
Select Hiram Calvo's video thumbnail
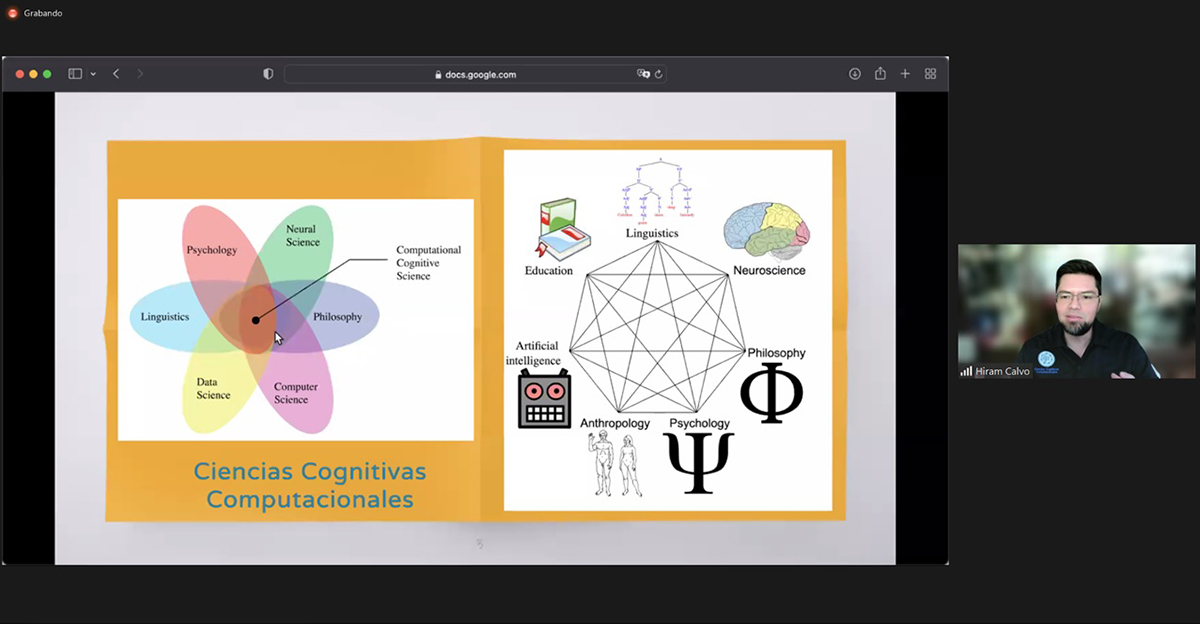tap(1076, 311)
